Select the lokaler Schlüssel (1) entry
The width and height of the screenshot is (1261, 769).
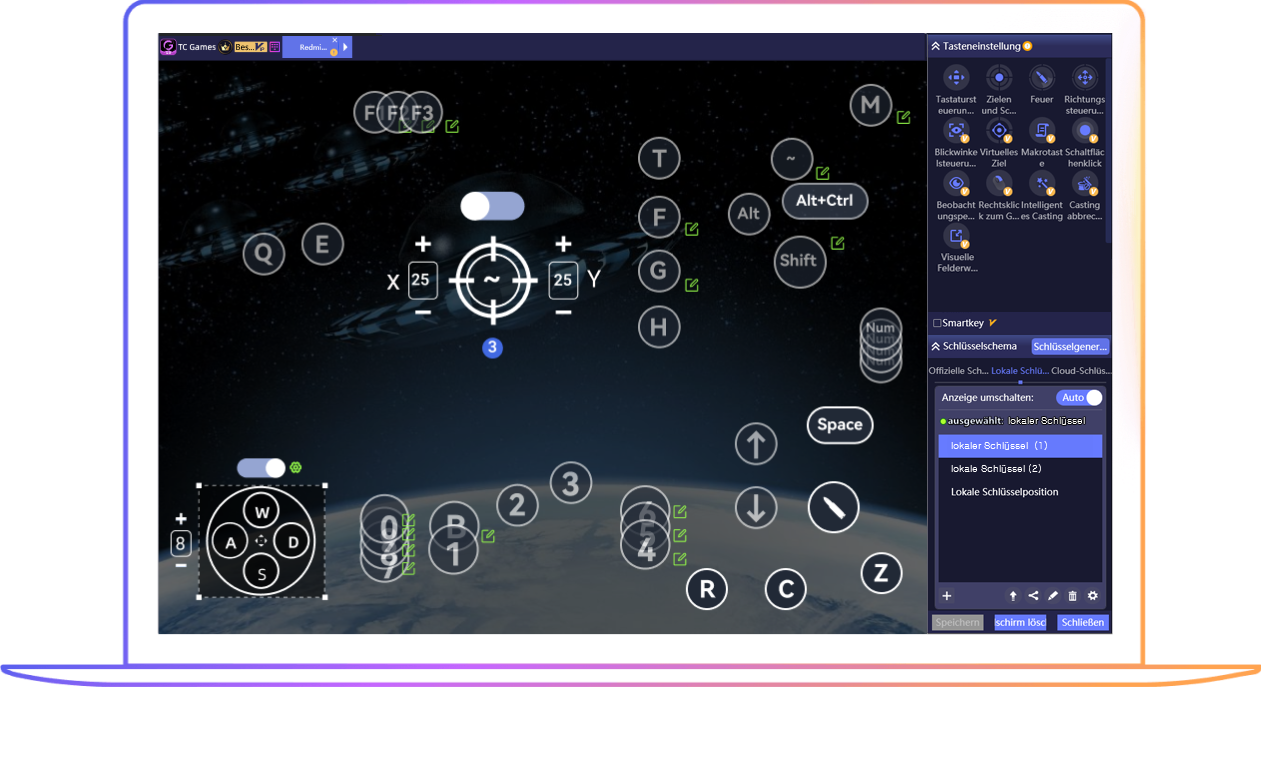1020,446
